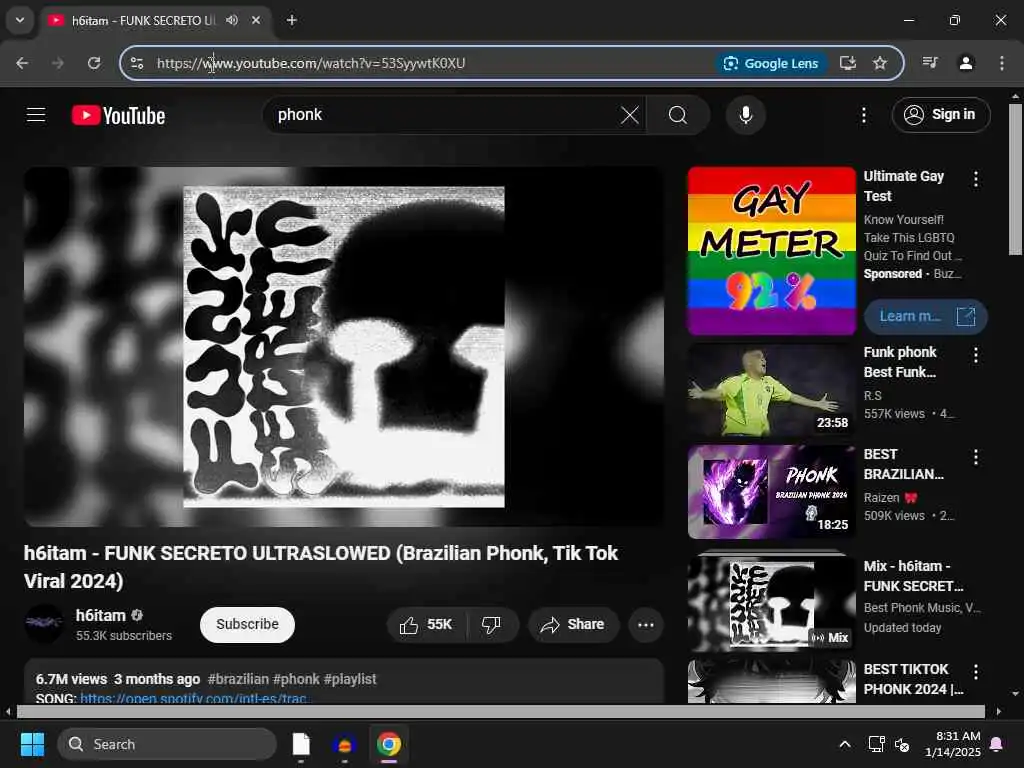Open the Chrome taskbar icon
The image size is (1024, 768).
point(389,744)
